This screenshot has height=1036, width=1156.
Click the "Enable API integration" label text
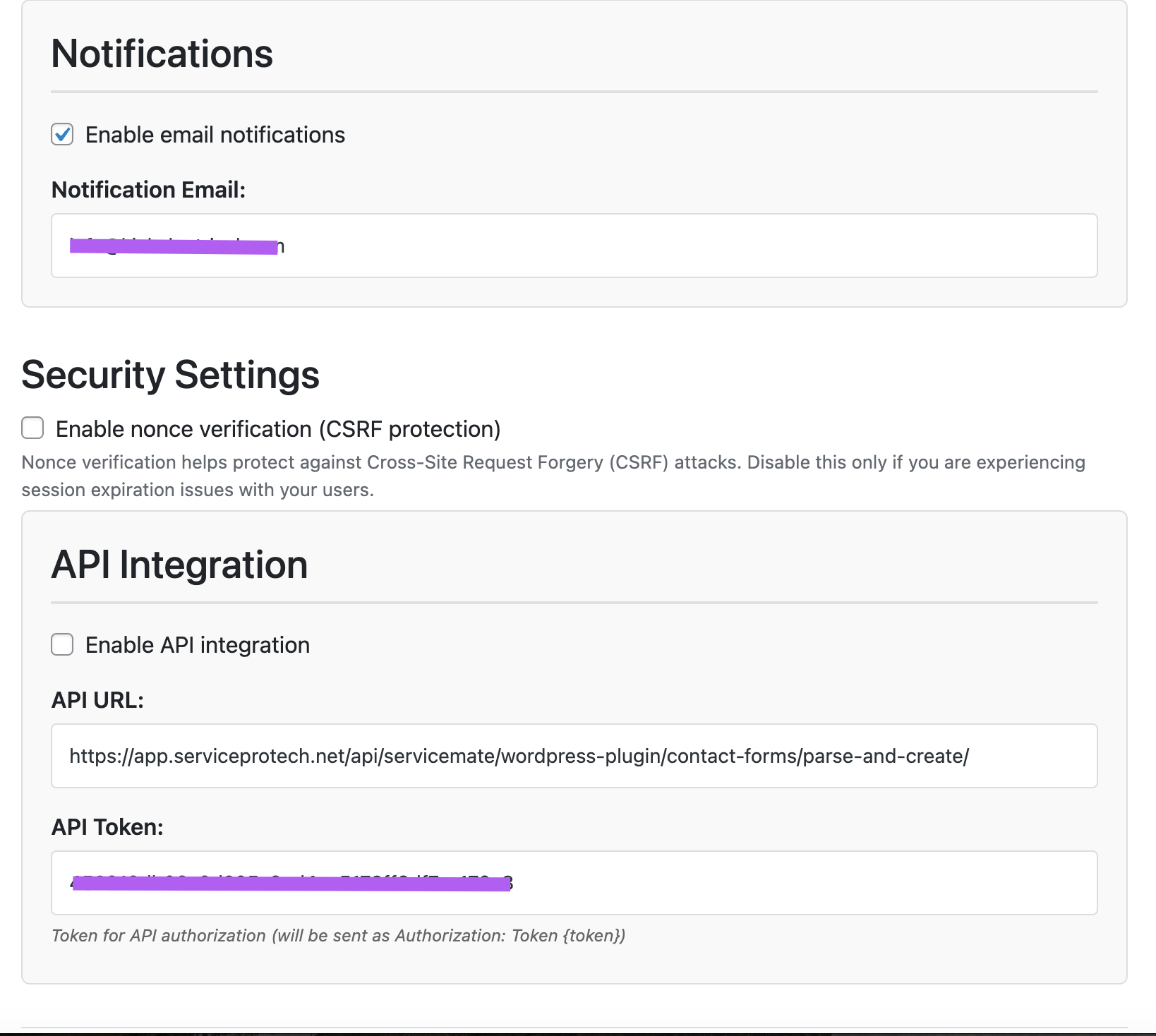(x=197, y=645)
